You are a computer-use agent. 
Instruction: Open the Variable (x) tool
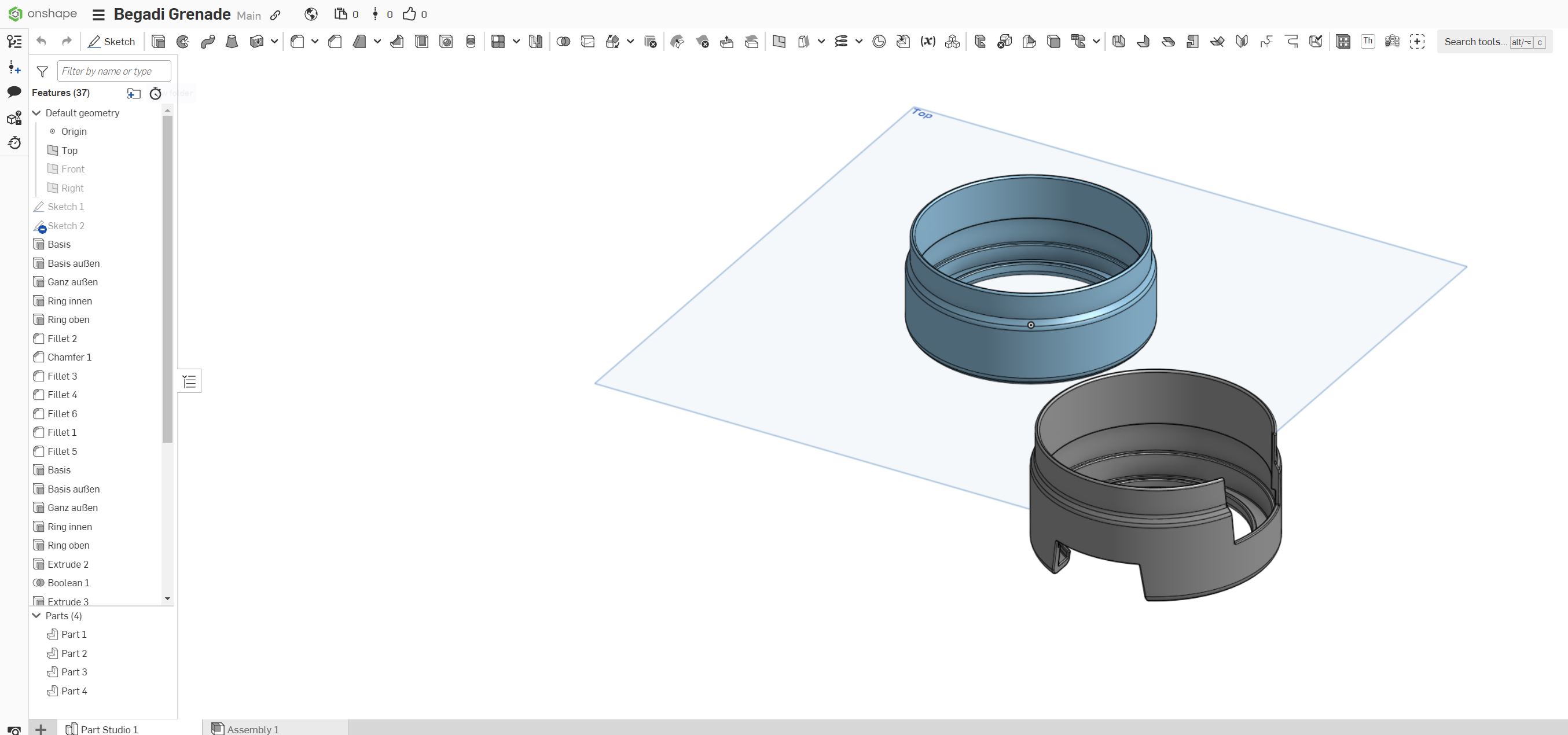pos(928,41)
